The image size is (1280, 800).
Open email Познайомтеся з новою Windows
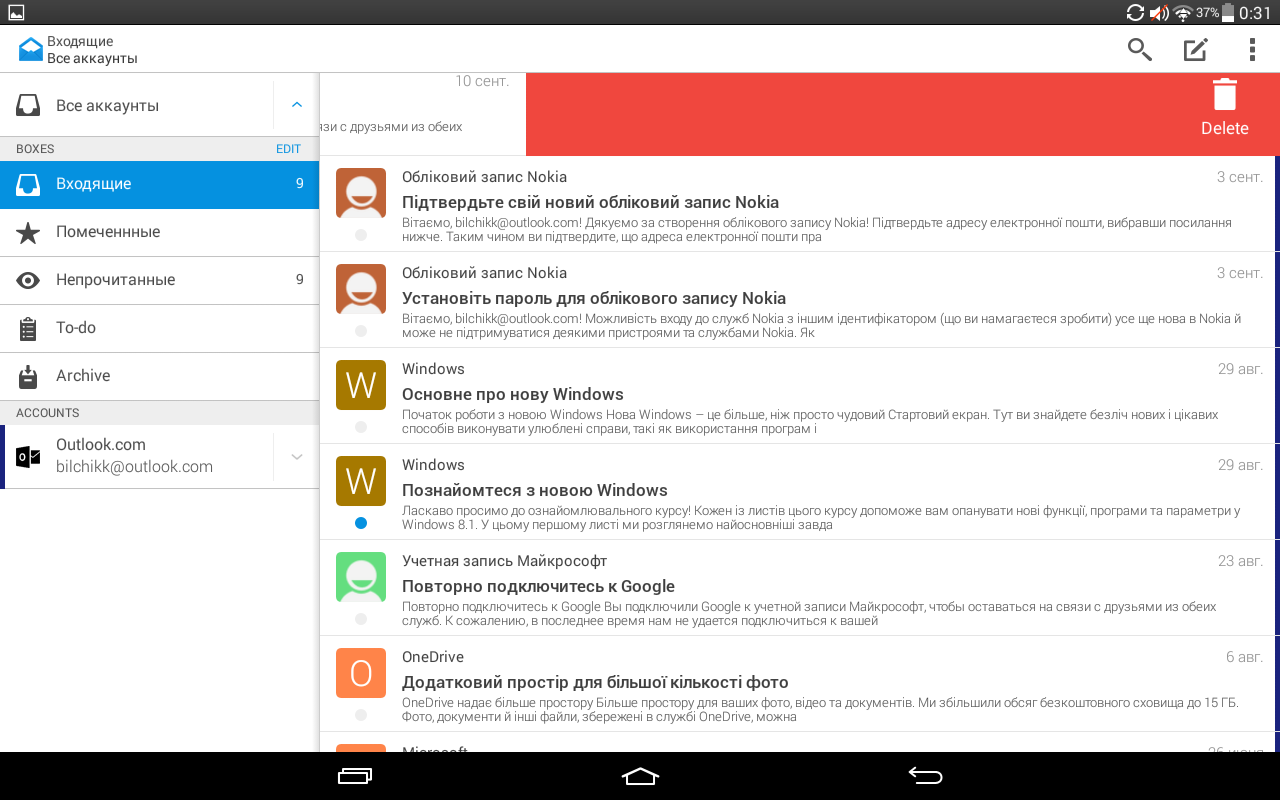tap(798, 492)
